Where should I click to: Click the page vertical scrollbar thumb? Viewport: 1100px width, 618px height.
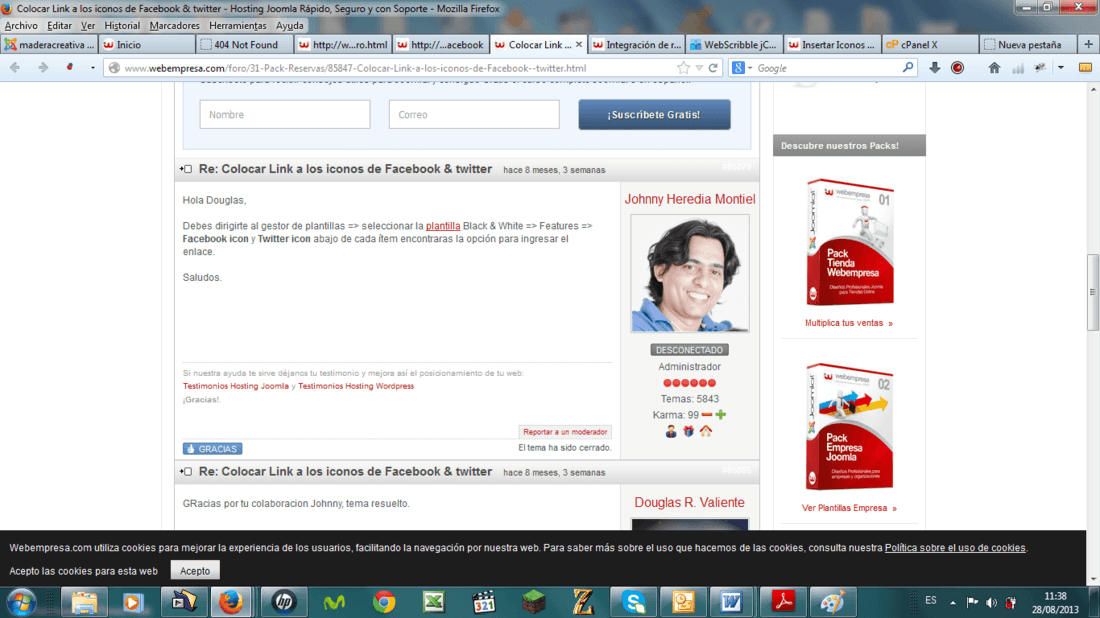click(x=1092, y=292)
